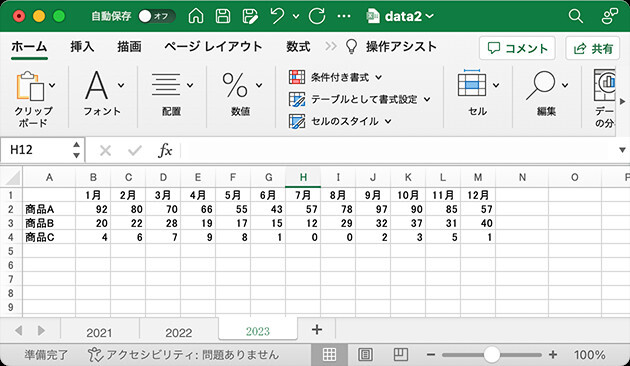The height and width of the screenshot is (366, 630).
Task: Click the clipboard paste icon
Action: (31, 86)
